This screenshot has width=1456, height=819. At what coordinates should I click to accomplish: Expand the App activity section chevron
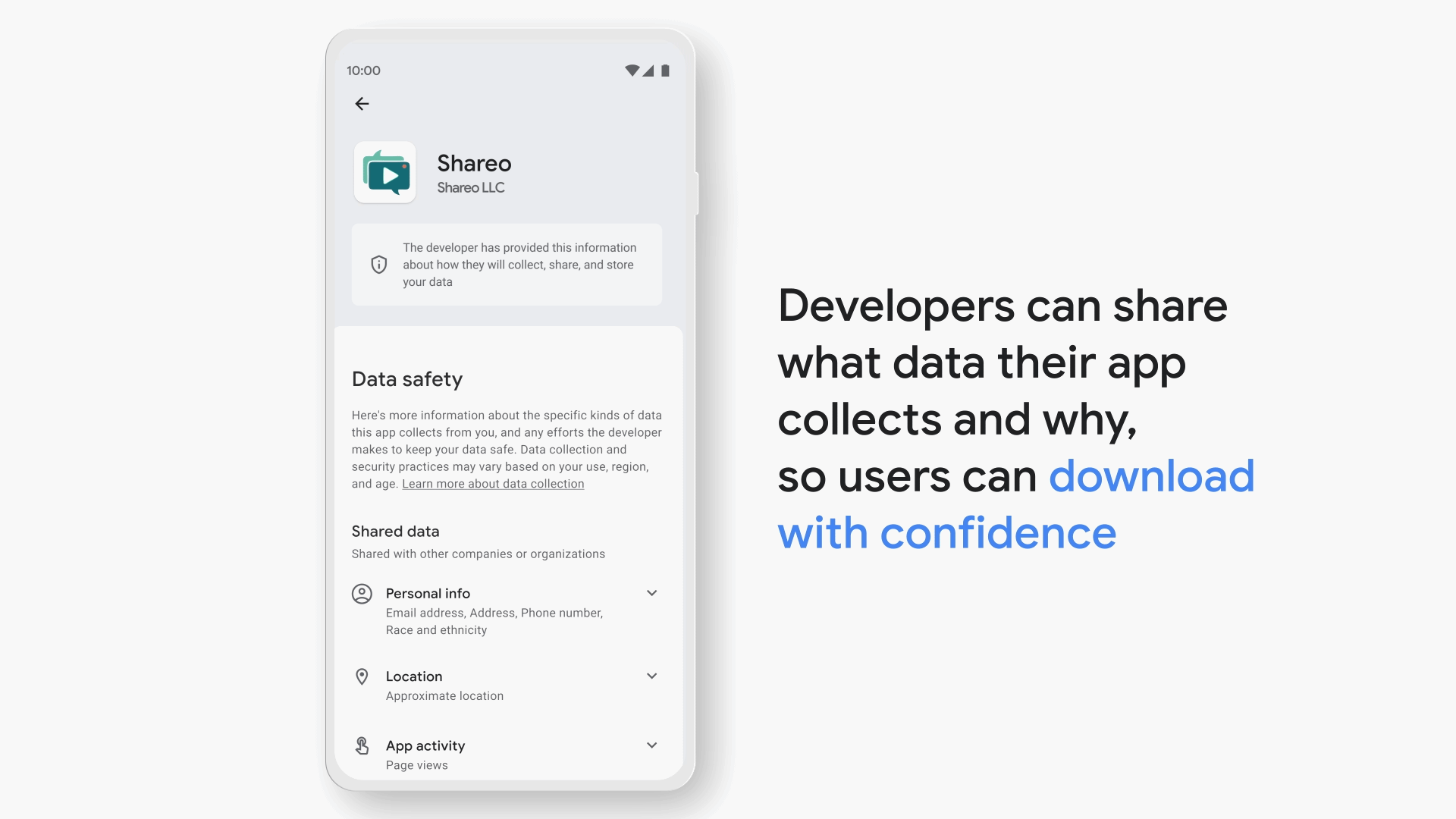651,745
